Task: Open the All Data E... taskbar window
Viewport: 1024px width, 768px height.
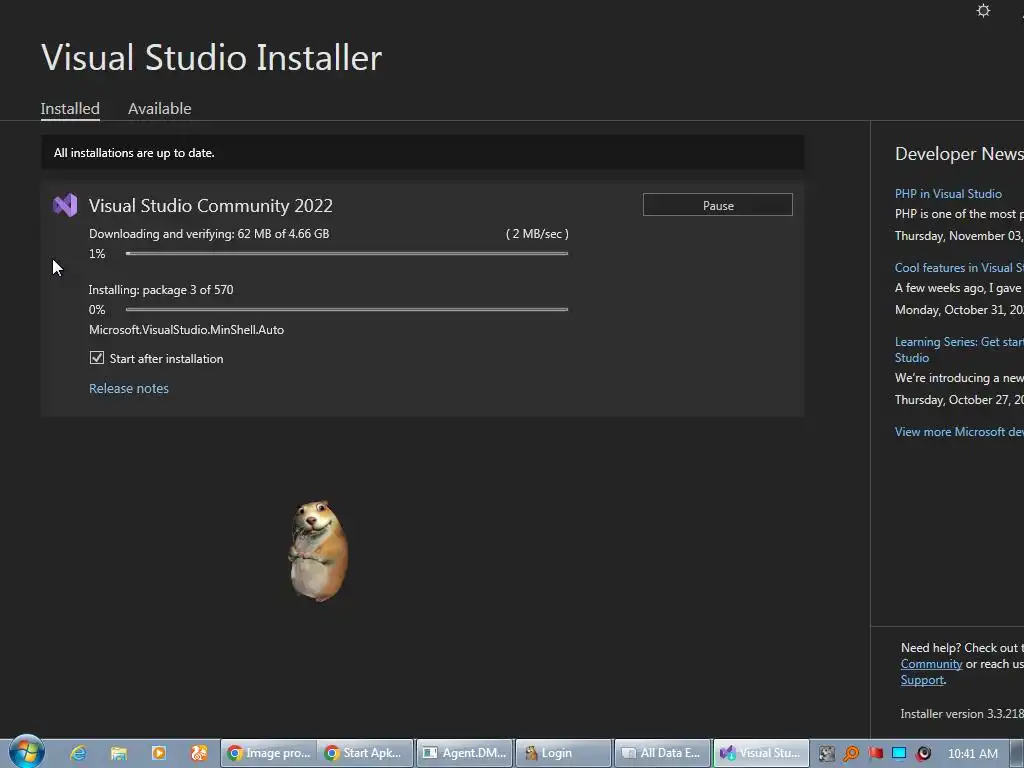Action: point(662,753)
